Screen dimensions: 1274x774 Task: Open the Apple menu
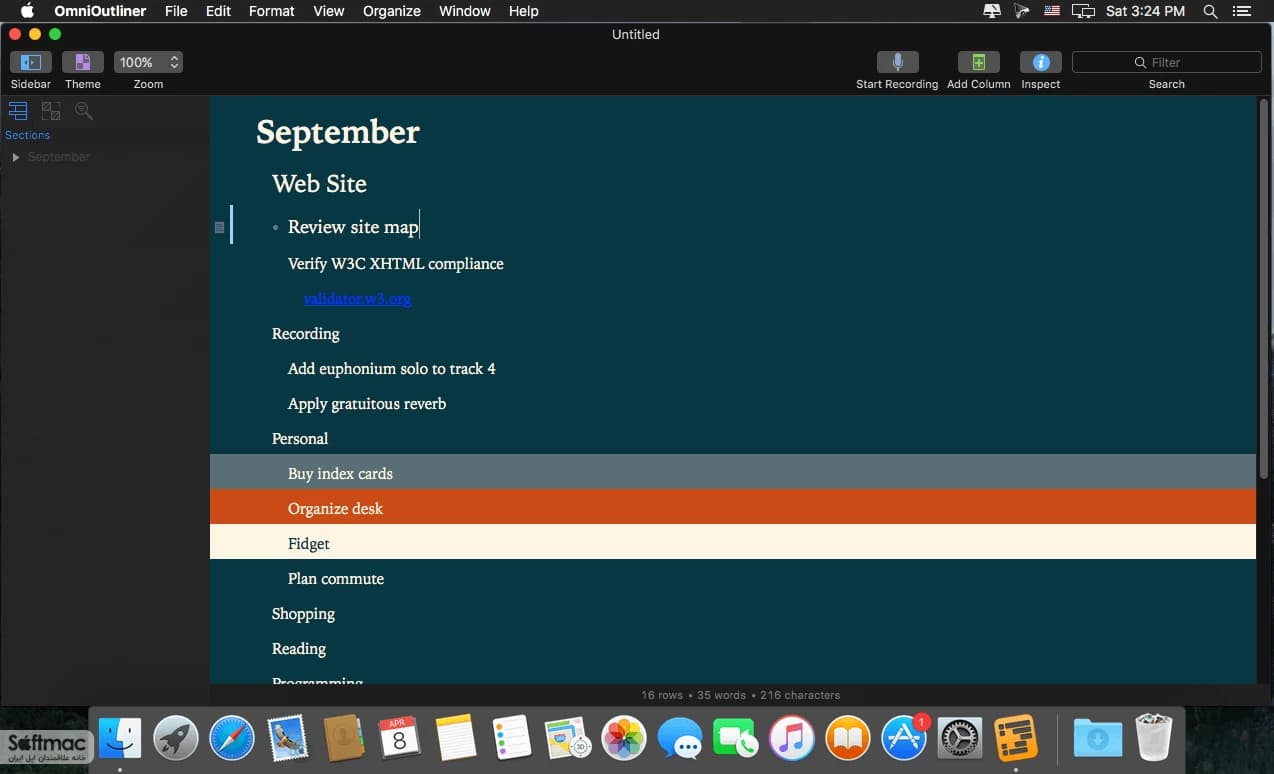click(x=27, y=11)
